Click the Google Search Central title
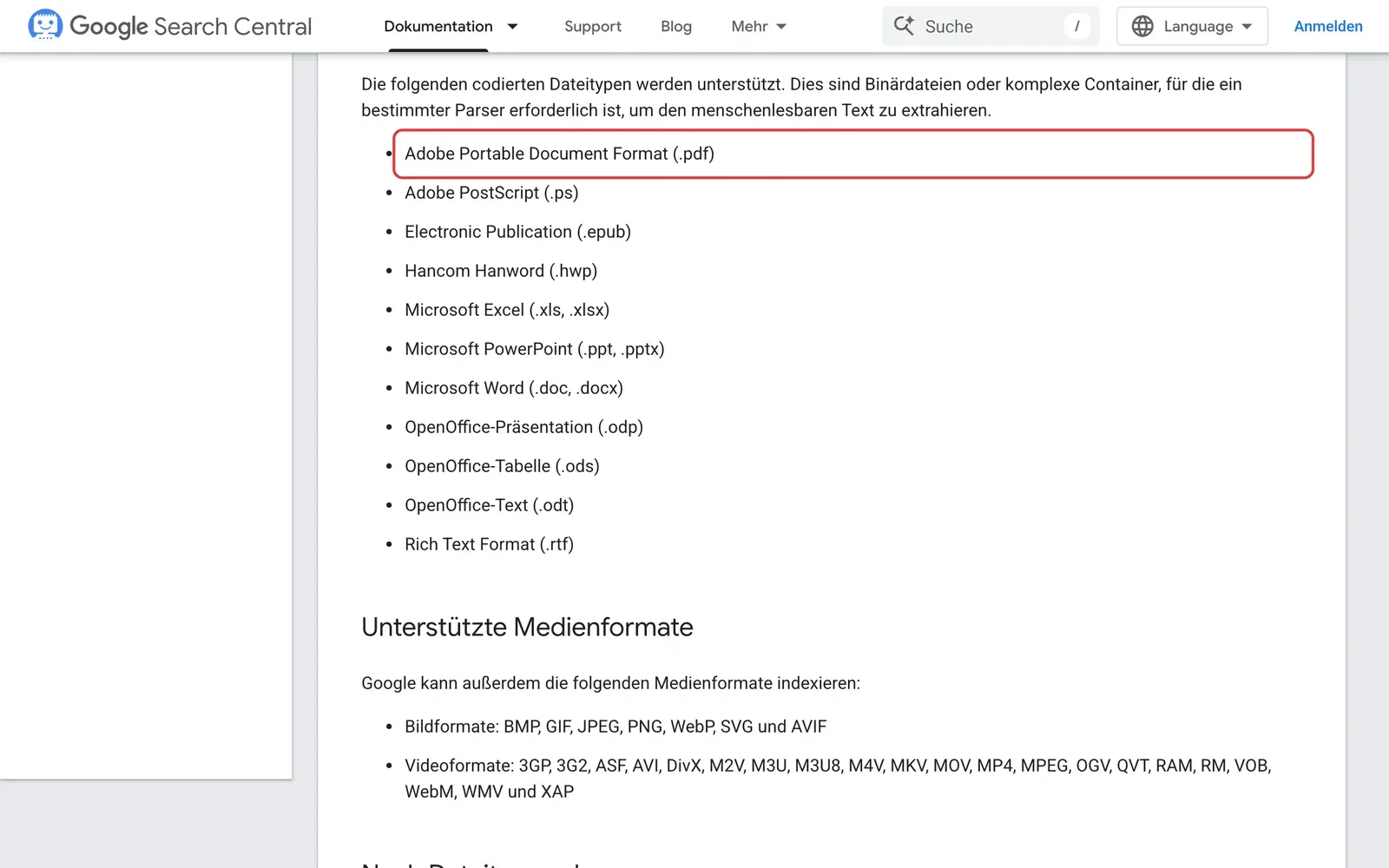The image size is (1389, 868). point(190,26)
